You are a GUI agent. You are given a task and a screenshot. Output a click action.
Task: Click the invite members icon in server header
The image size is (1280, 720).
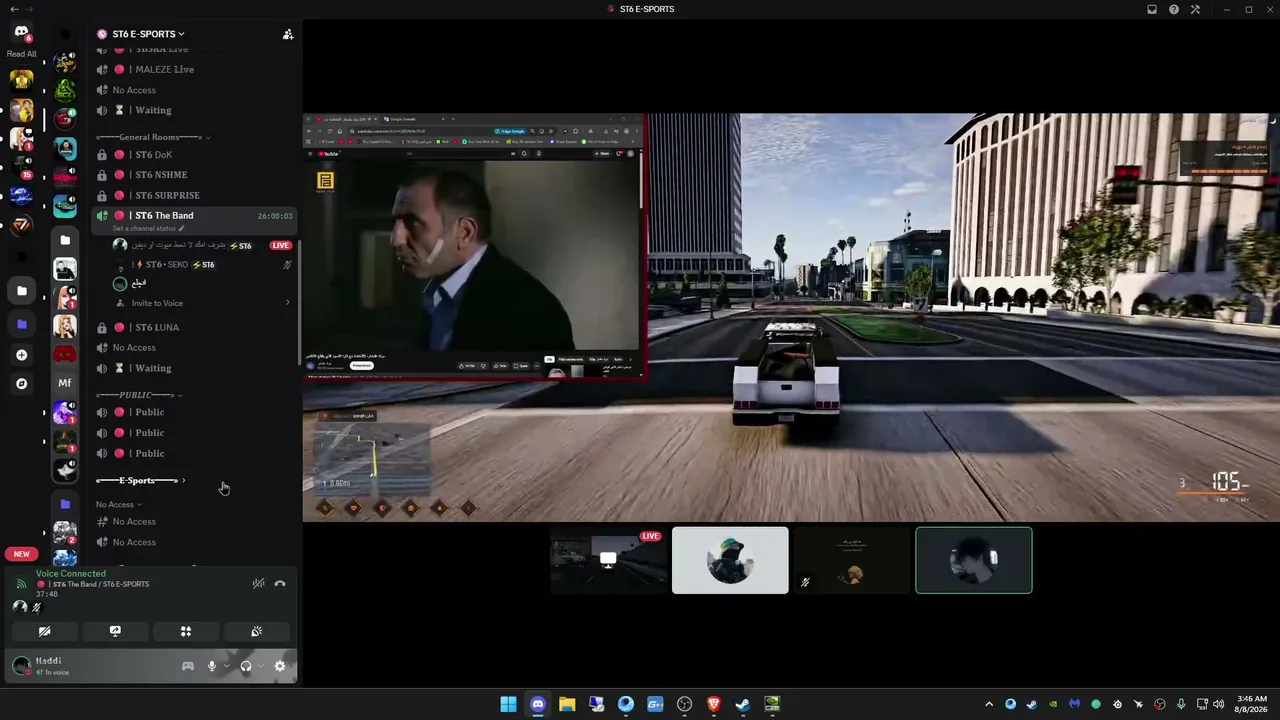pos(288,34)
